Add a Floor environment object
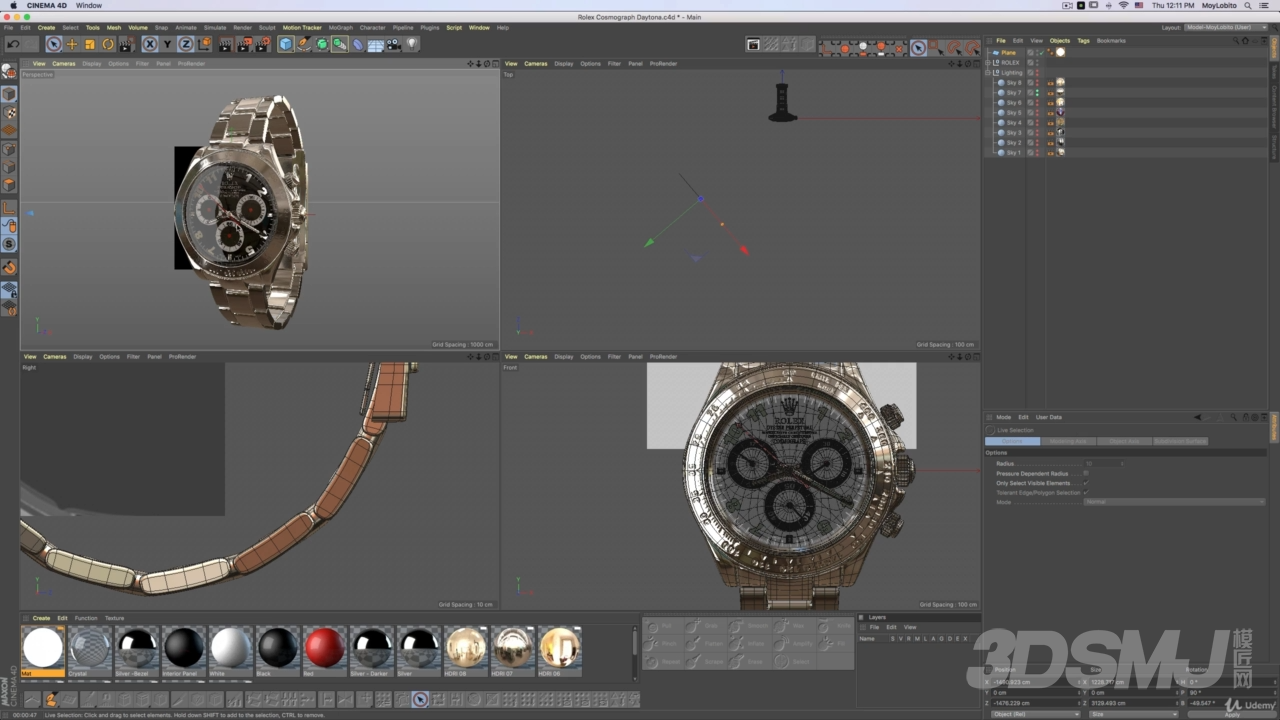The image size is (1280, 720). coord(375,44)
